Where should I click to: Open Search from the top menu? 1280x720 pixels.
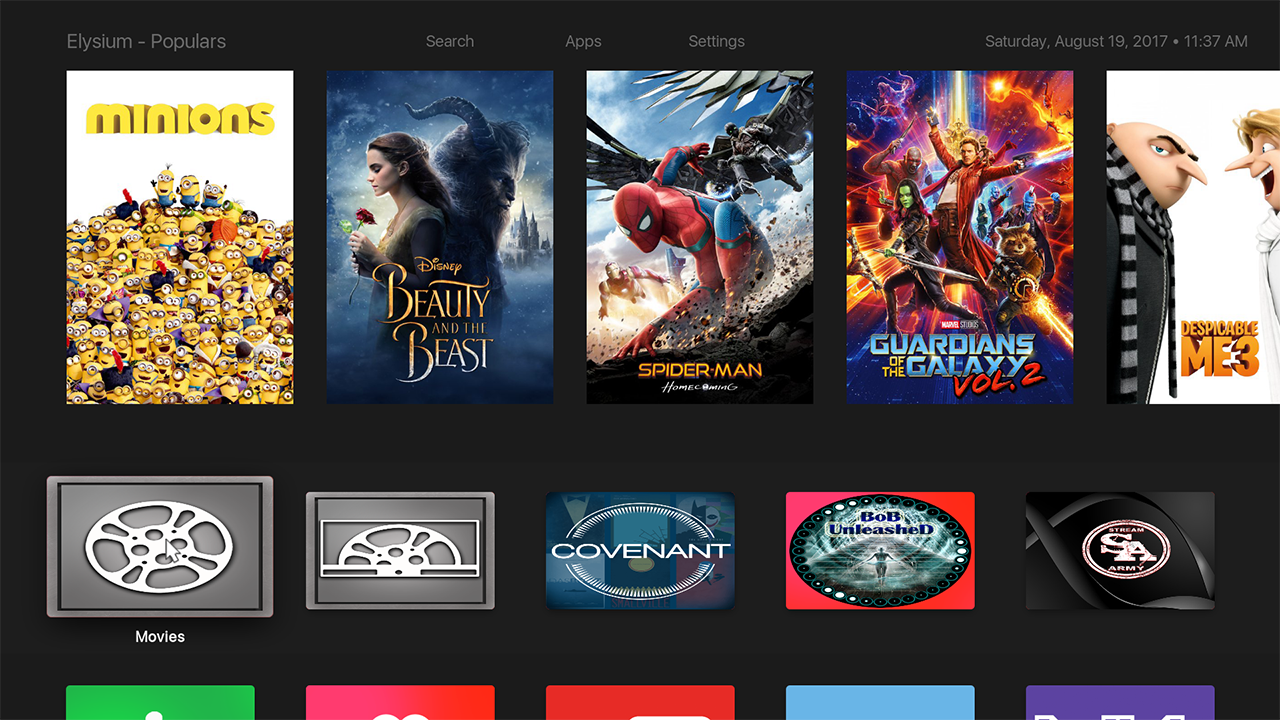(x=450, y=41)
